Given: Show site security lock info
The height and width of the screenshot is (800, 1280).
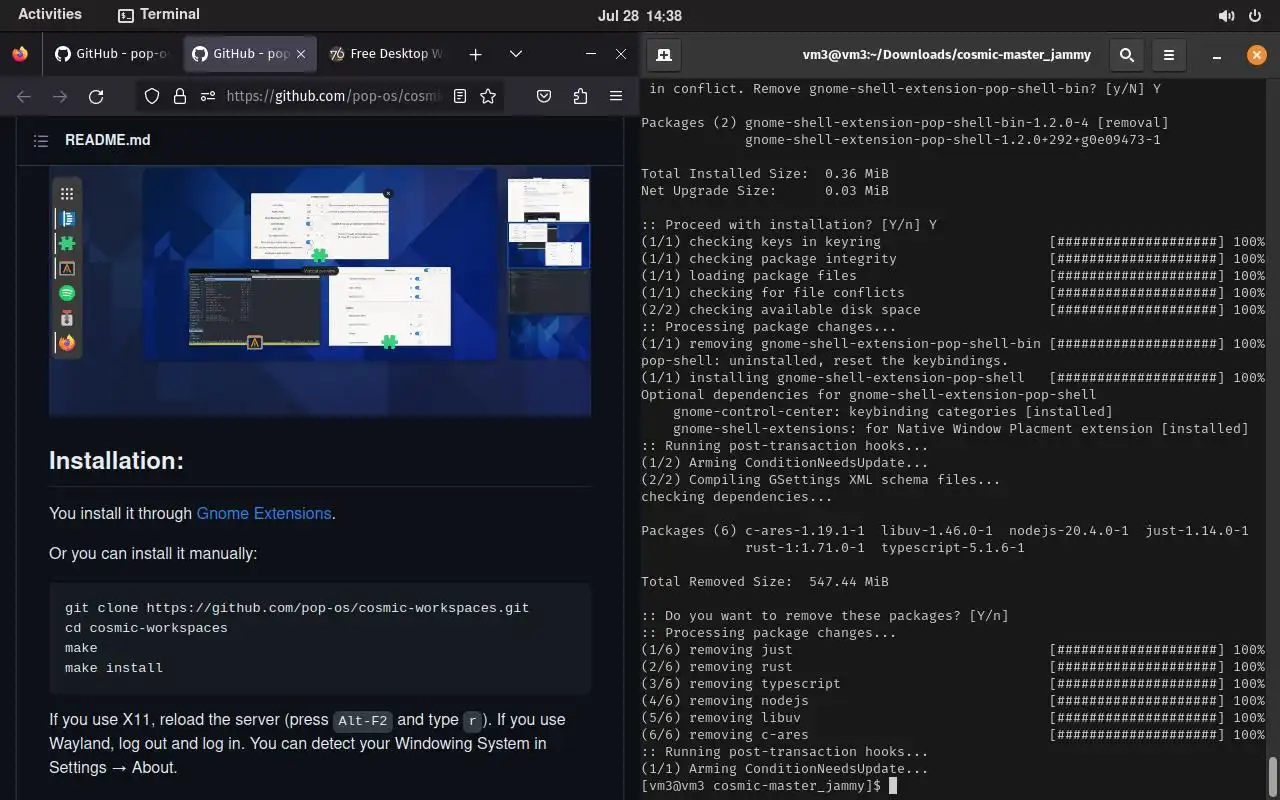Looking at the screenshot, I should click(180, 96).
